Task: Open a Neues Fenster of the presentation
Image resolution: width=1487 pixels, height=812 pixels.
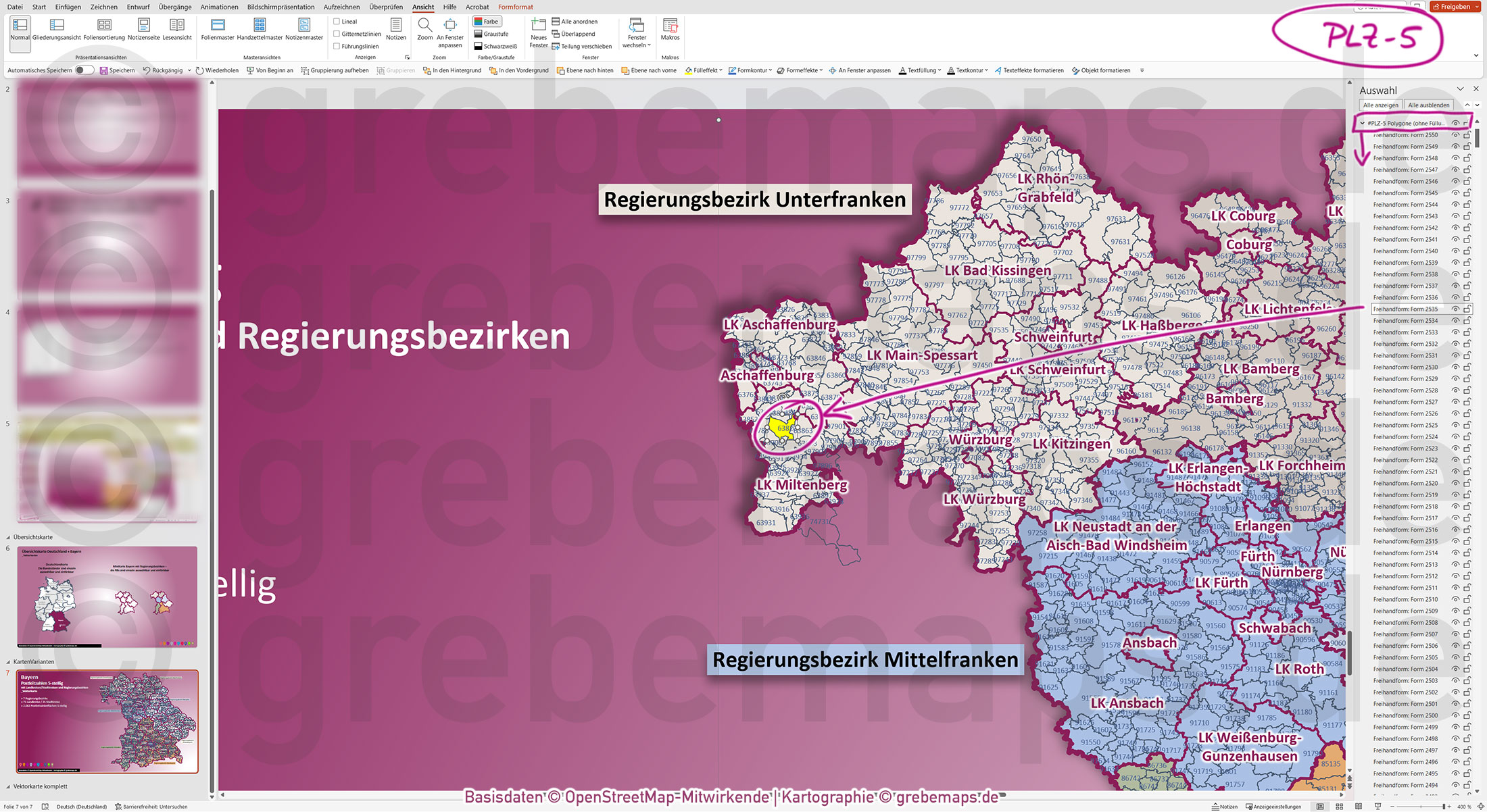Action: tap(538, 30)
